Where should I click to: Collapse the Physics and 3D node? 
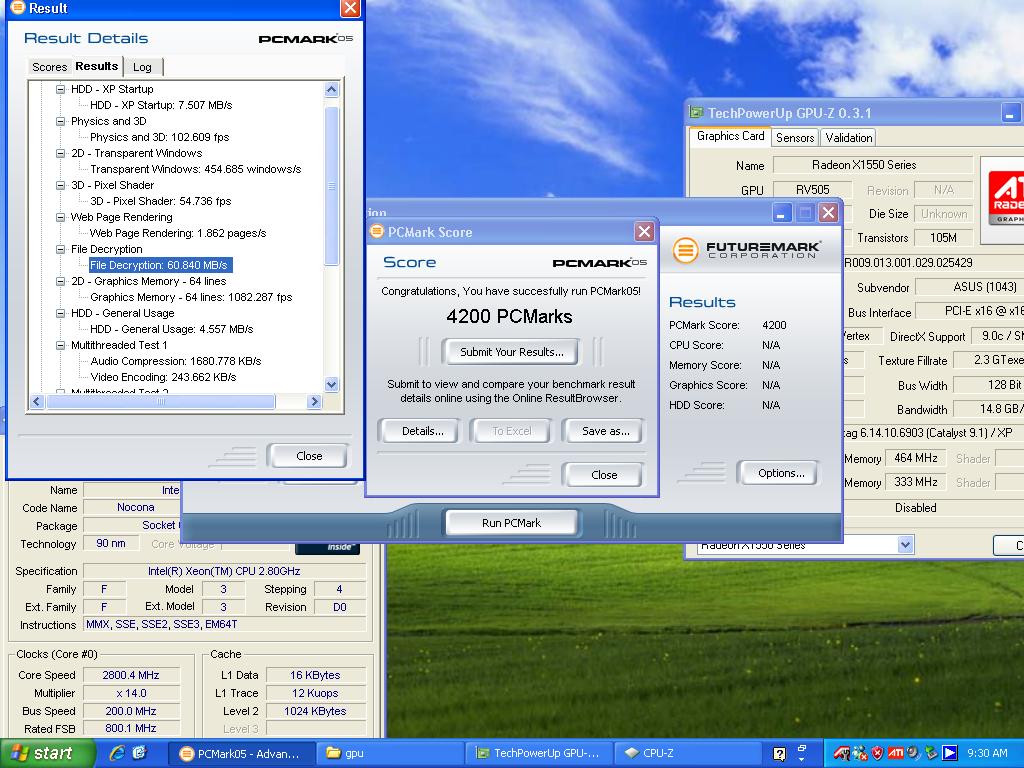(60, 121)
